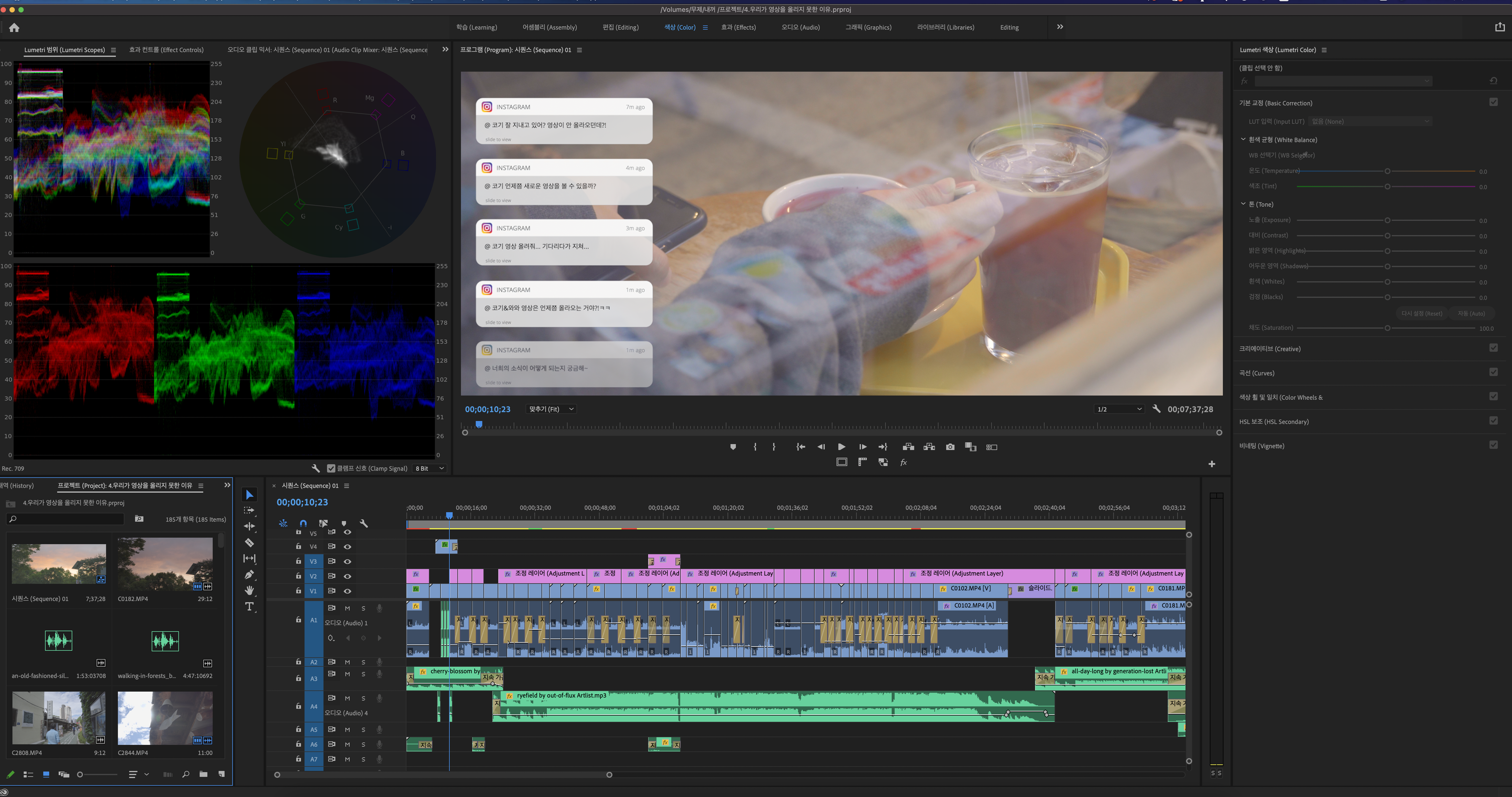Step forward one frame
The image size is (1512, 797).
862,447
